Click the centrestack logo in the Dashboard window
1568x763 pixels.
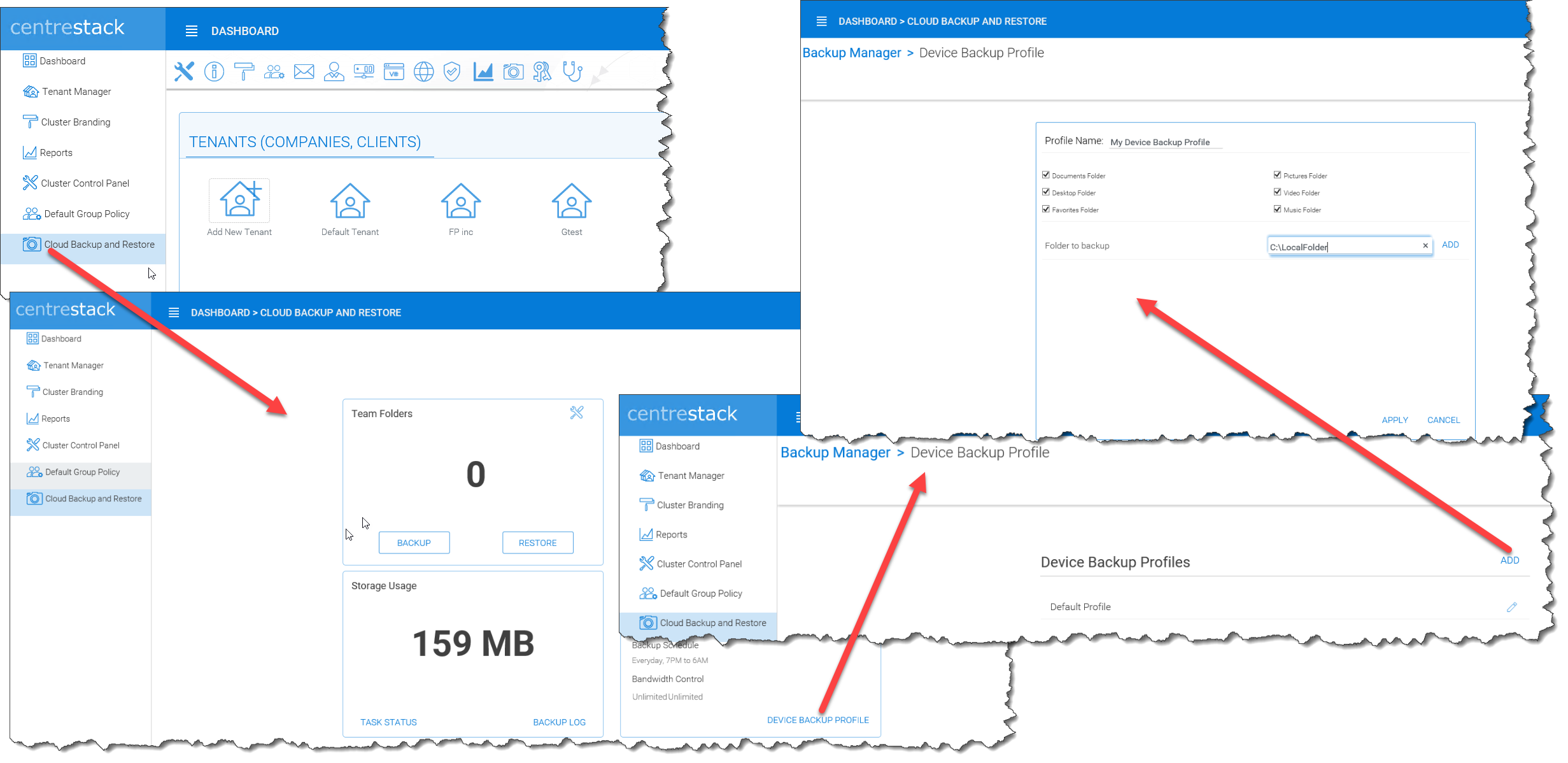tap(67, 27)
